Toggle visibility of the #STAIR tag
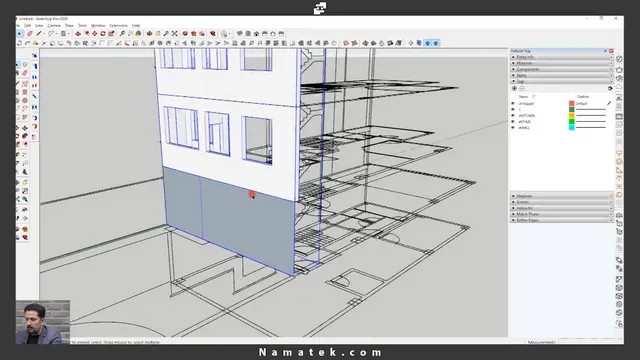The image size is (640, 360). 513,122
